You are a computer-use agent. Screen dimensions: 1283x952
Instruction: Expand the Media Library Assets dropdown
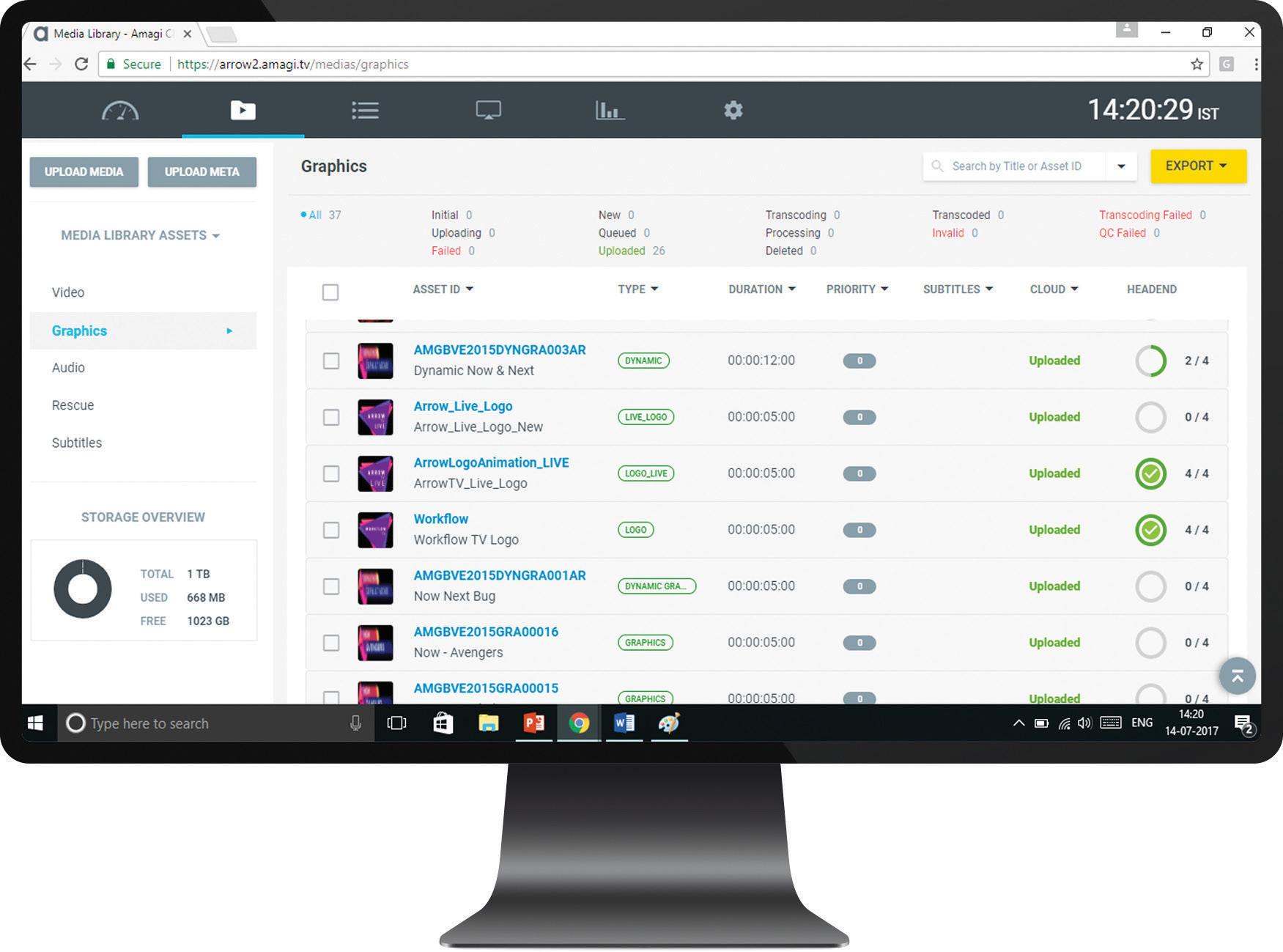click(x=141, y=235)
